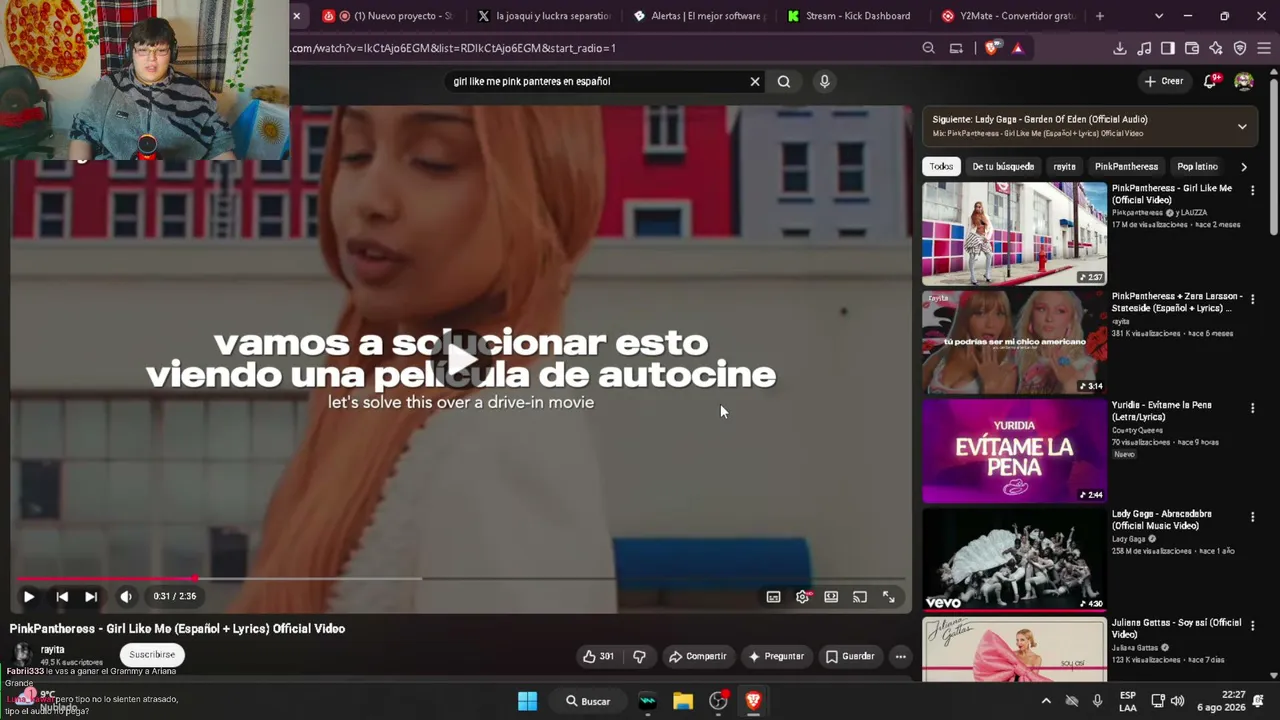Skip to the next video
1280x720 pixels.
[91, 597]
